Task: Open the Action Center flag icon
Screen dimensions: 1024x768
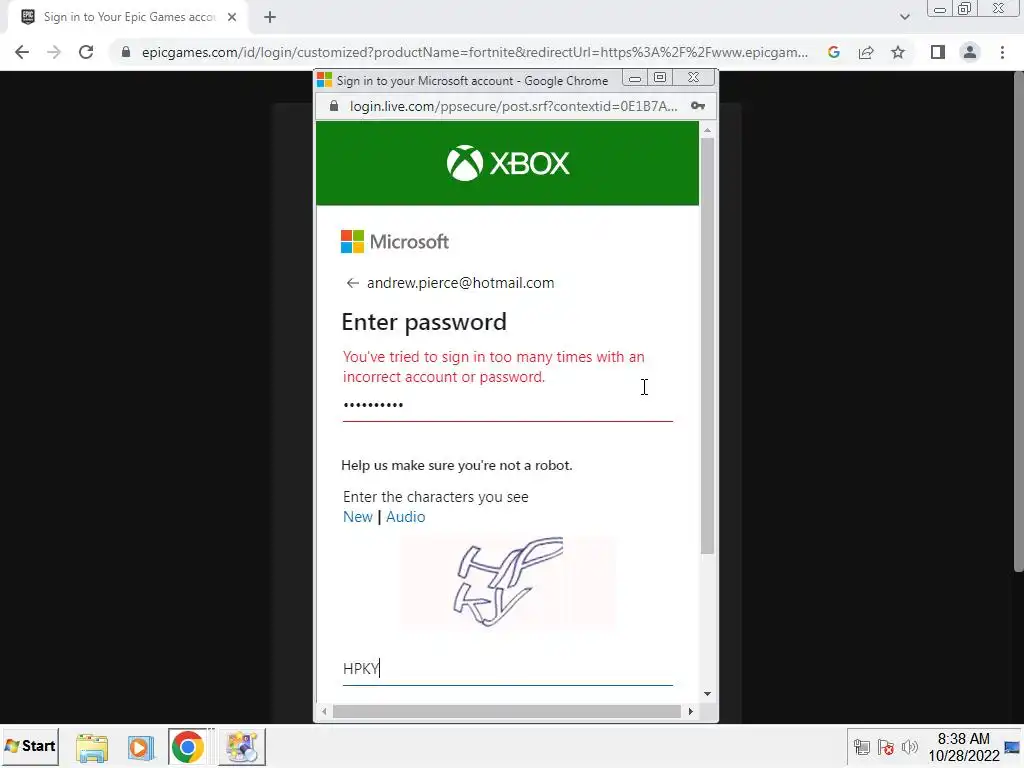Action: (x=886, y=747)
